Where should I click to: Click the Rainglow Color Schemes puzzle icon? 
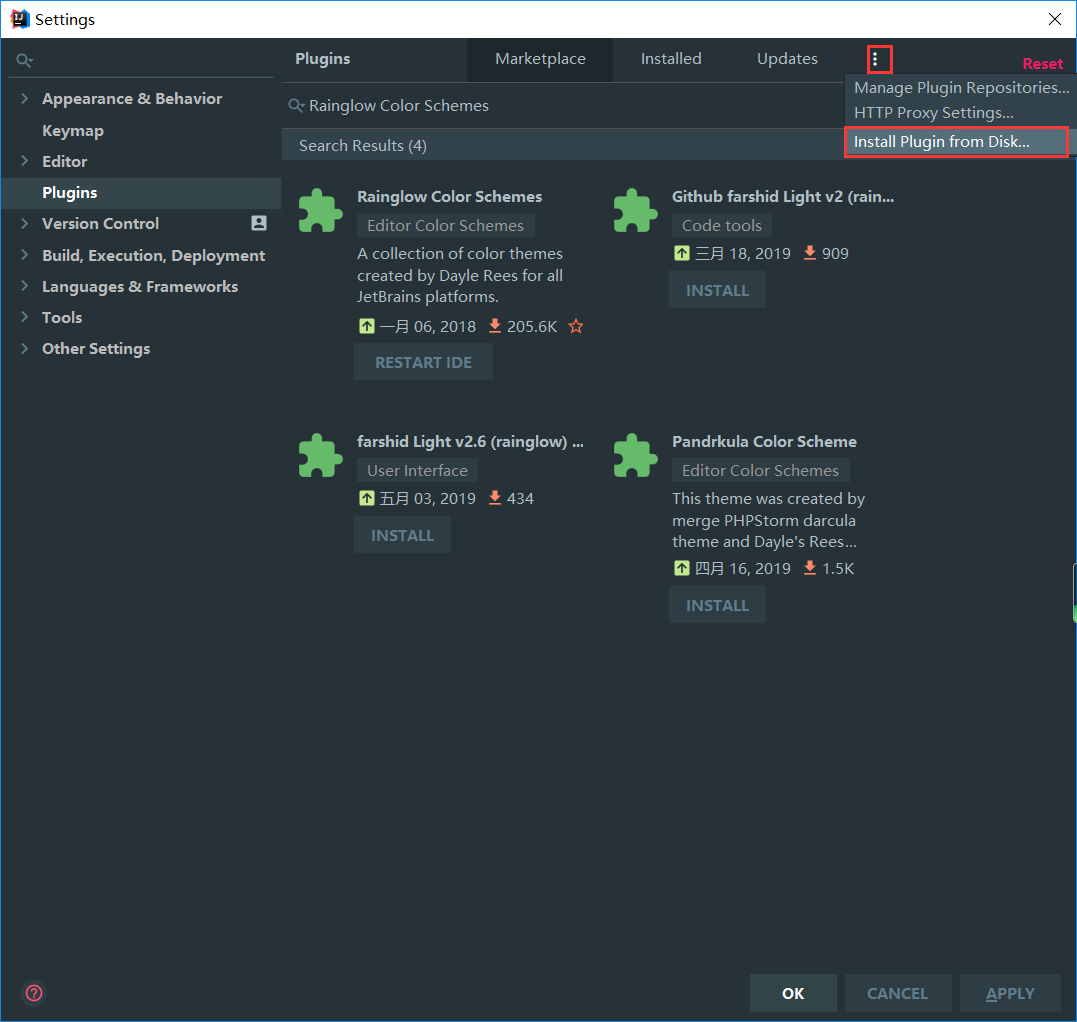pos(321,211)
